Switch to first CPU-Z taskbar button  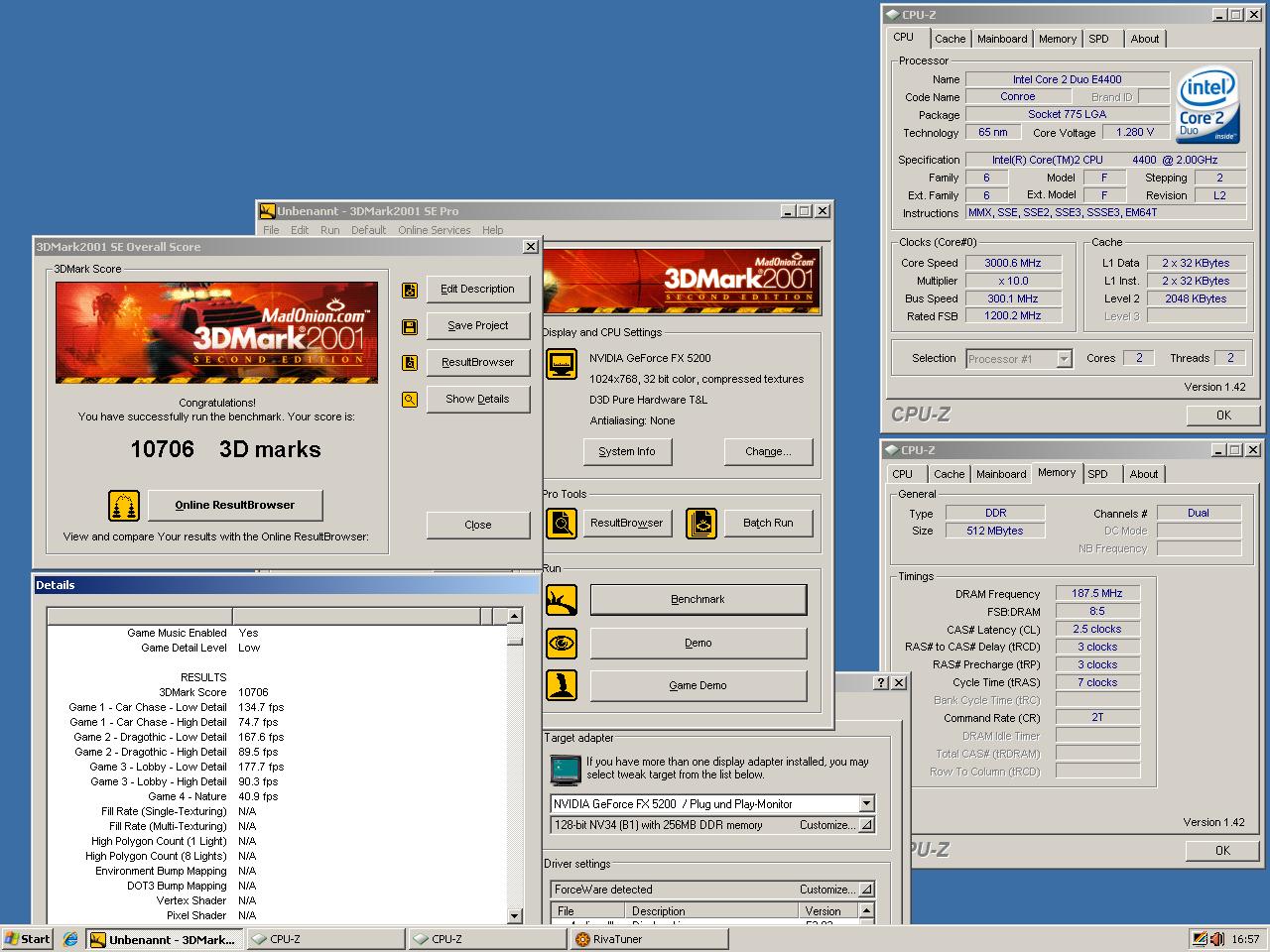pyautogui.click(x=326, y=939)
